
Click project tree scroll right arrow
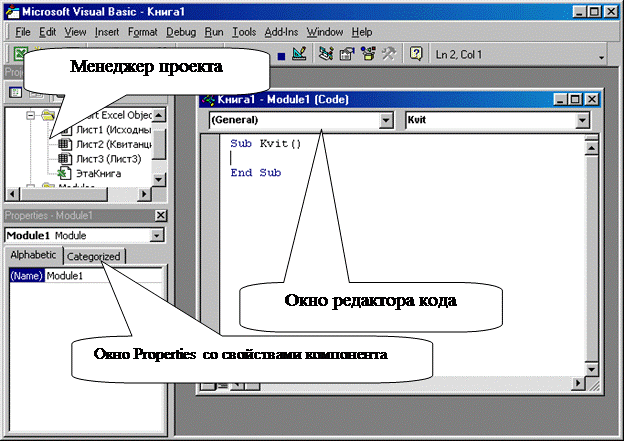tap(144, 194)
